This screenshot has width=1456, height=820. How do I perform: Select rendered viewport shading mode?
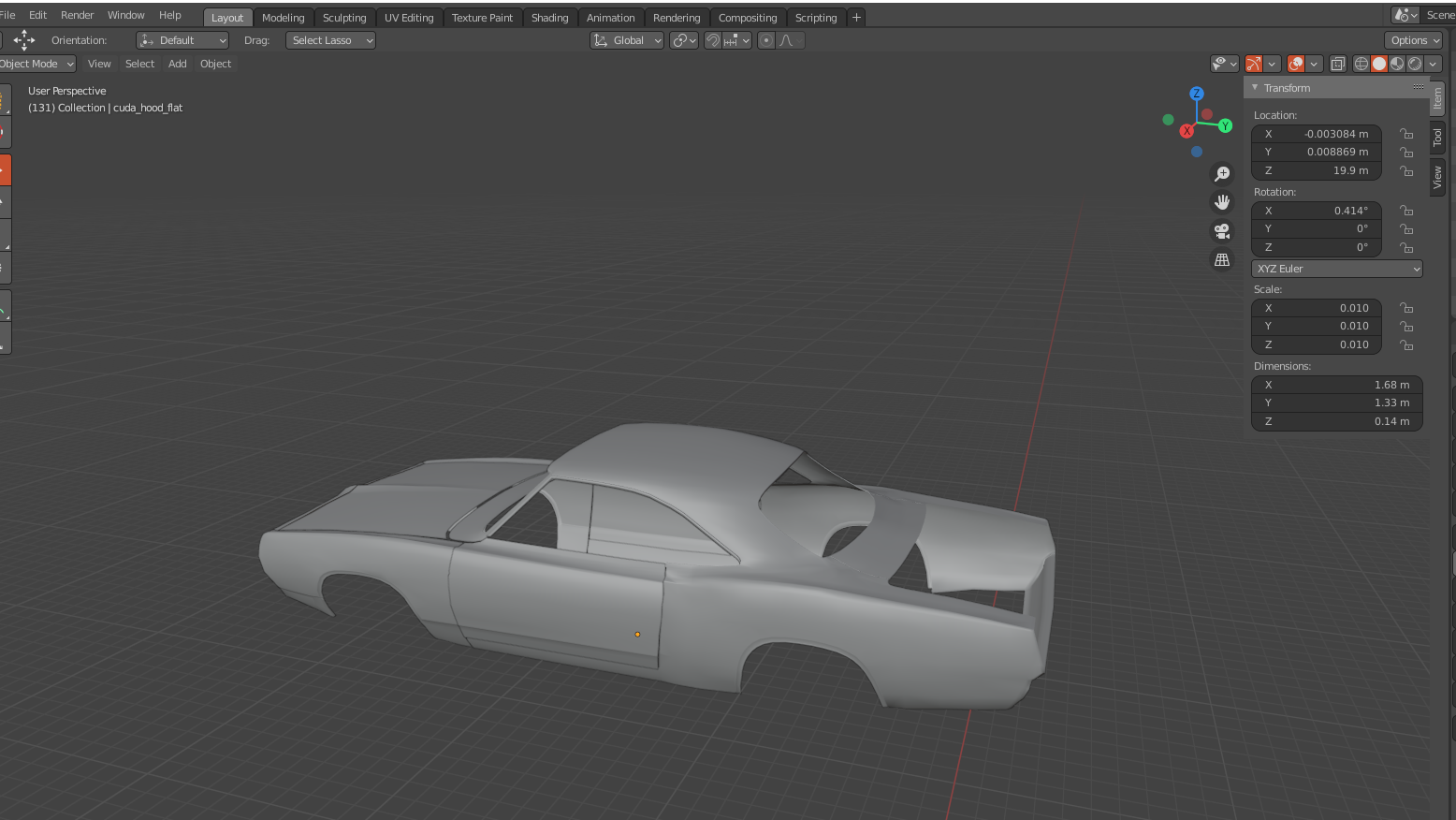point(1415,64)
